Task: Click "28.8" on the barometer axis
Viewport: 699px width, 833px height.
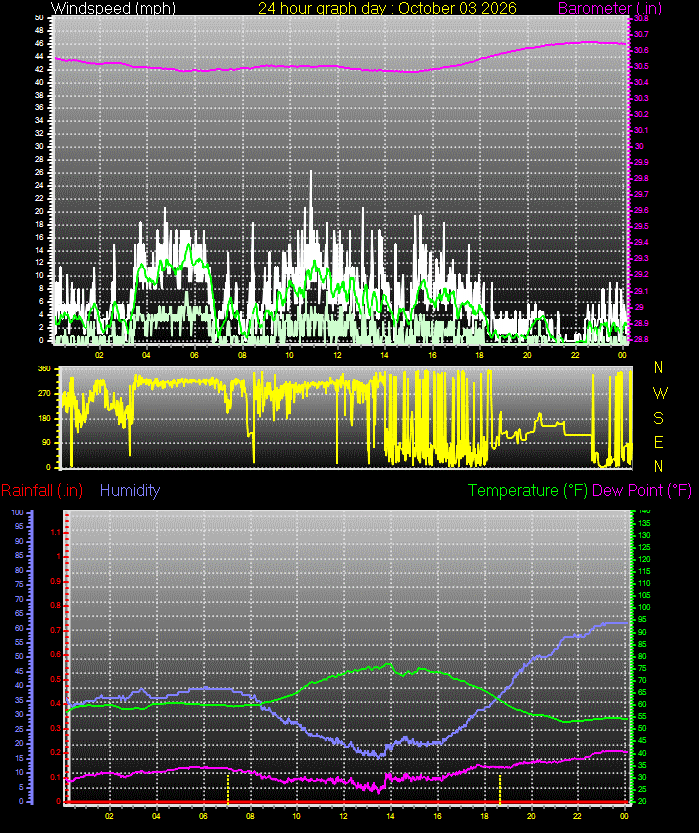Action: (641, 339)
